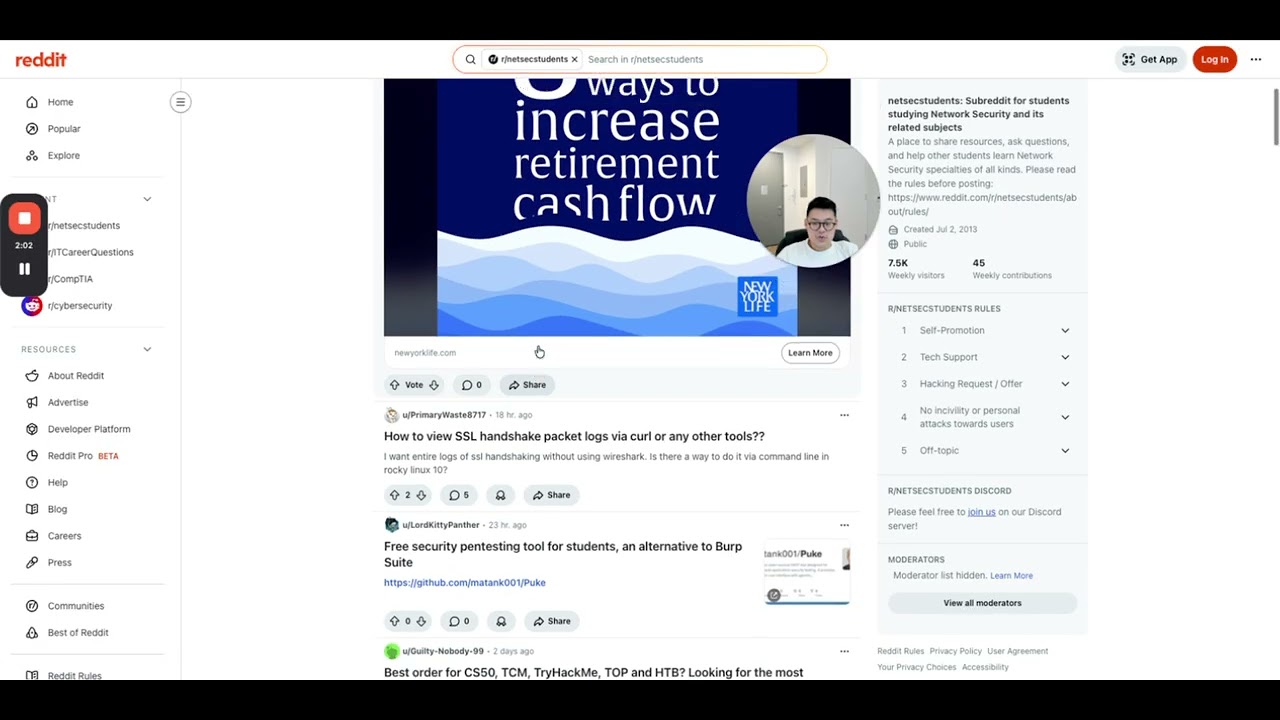Collapse the Recent section chevron
Viewport: 1280px width, 720px height.
point(147,199)
